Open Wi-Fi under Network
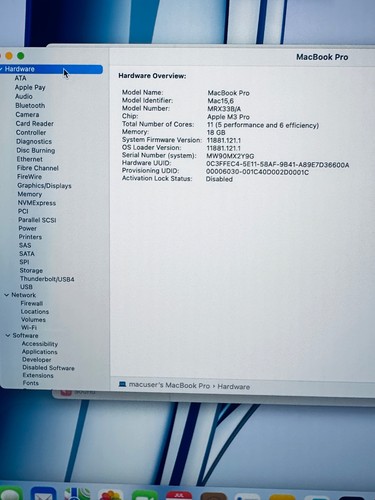 coord(29,327)
